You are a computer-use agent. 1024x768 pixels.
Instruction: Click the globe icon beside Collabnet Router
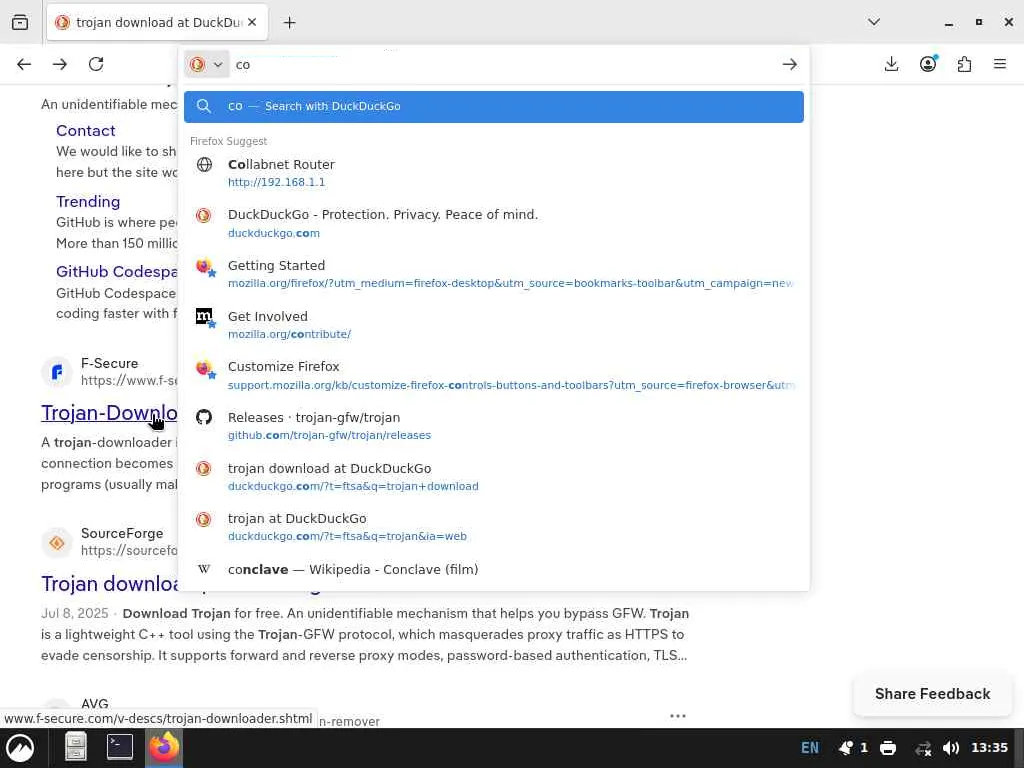point(204,165)
